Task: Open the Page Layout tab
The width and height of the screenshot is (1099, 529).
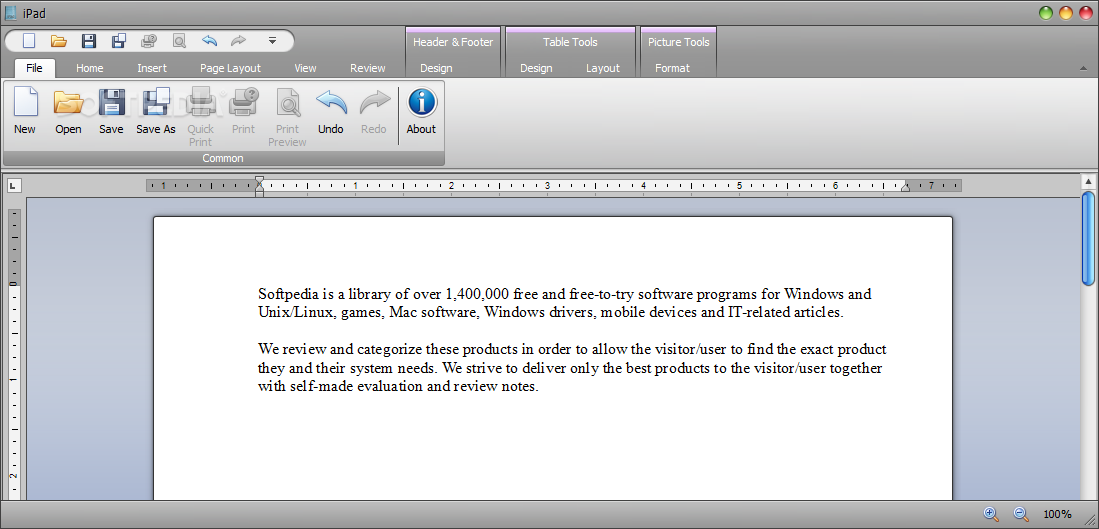Action: coord(230,68)
